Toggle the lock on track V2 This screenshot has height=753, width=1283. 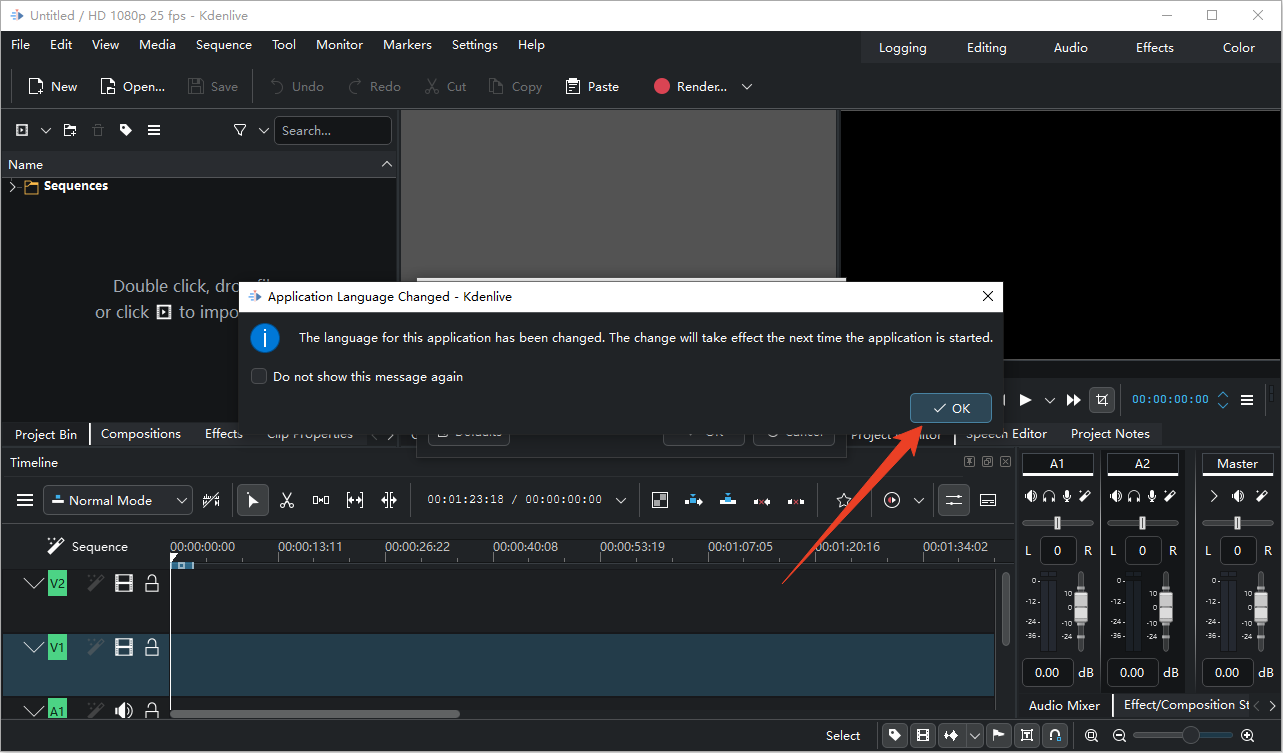152,583
